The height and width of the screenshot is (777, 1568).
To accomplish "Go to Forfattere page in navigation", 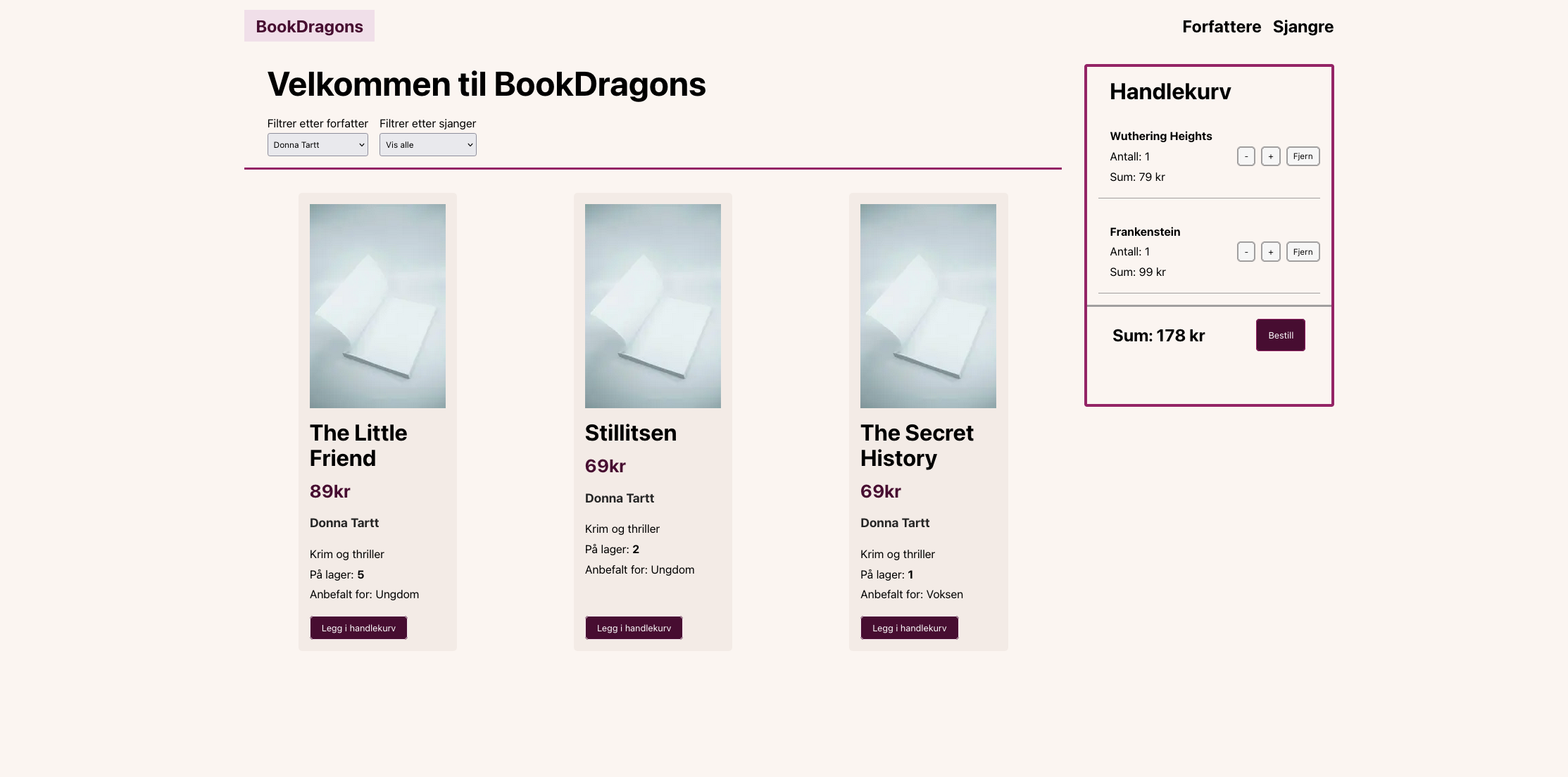I will coord(1221,27).
